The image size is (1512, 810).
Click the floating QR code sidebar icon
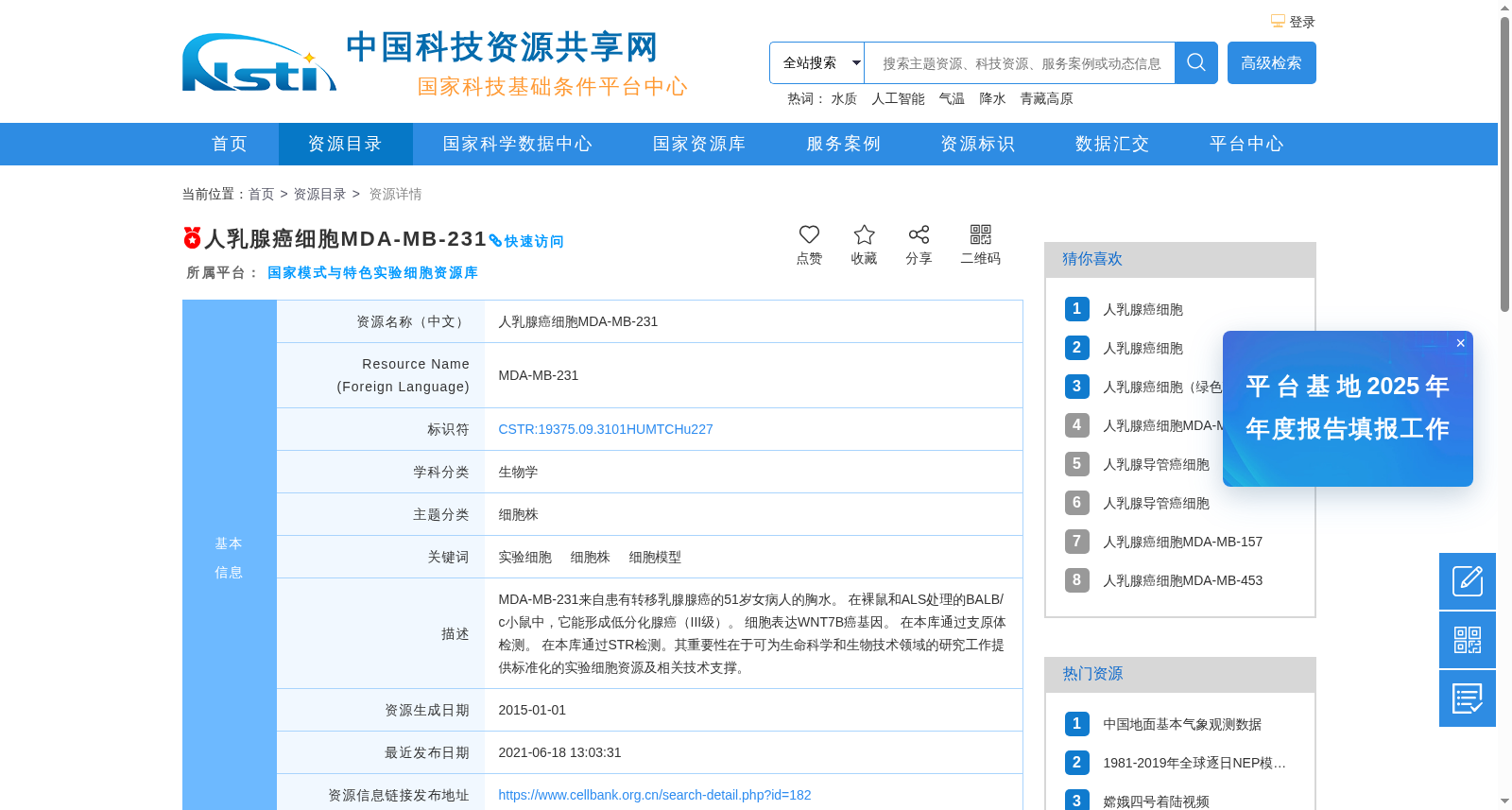coord(1468,640)
